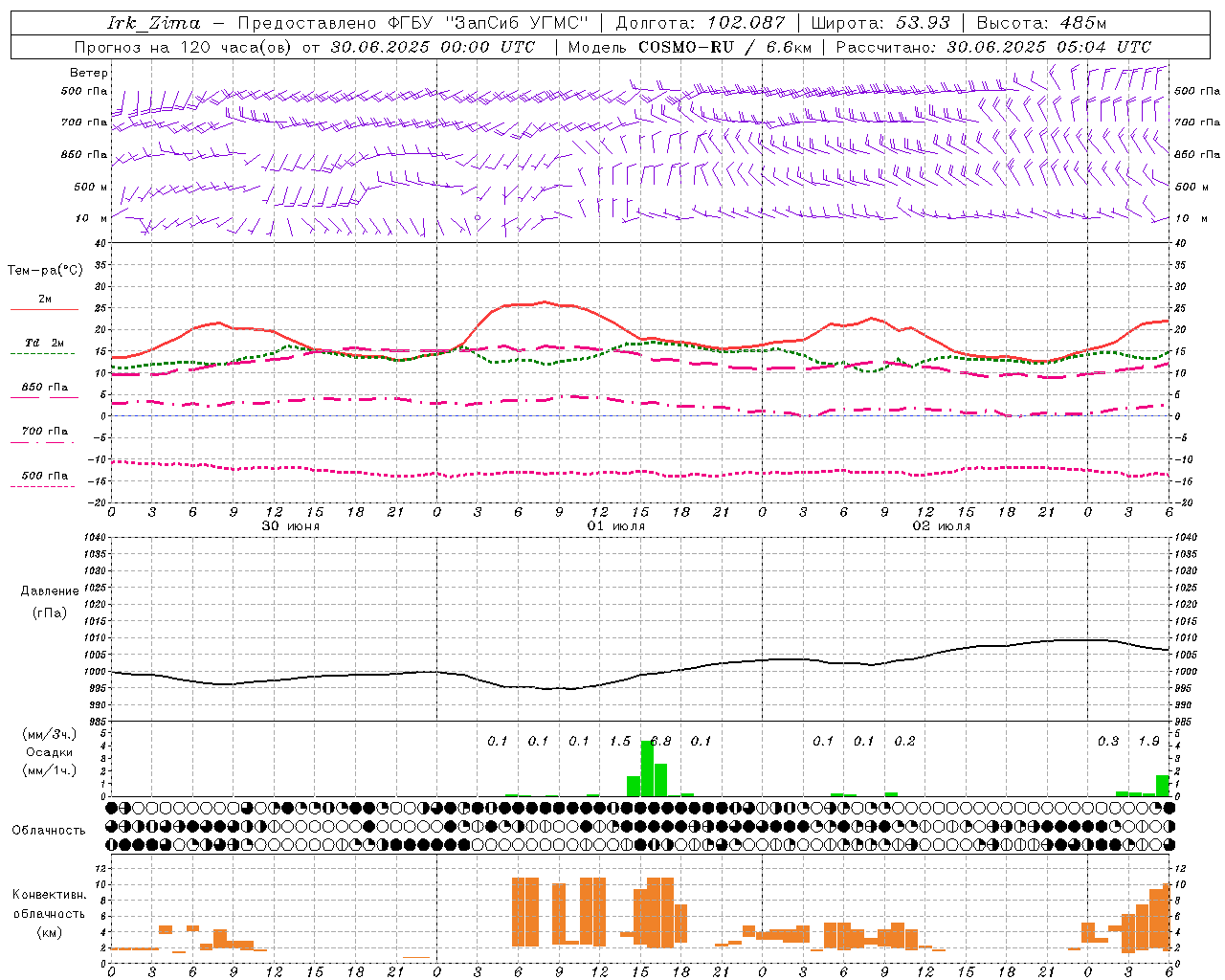Click the date label "01 июля"
Screen dimensions: 1225x980
[x=616, y=526]
